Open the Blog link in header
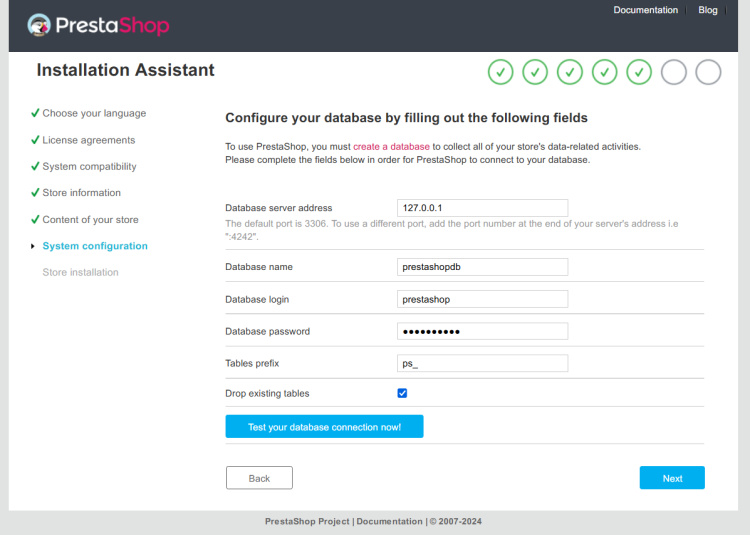 [x=708, y=10]
